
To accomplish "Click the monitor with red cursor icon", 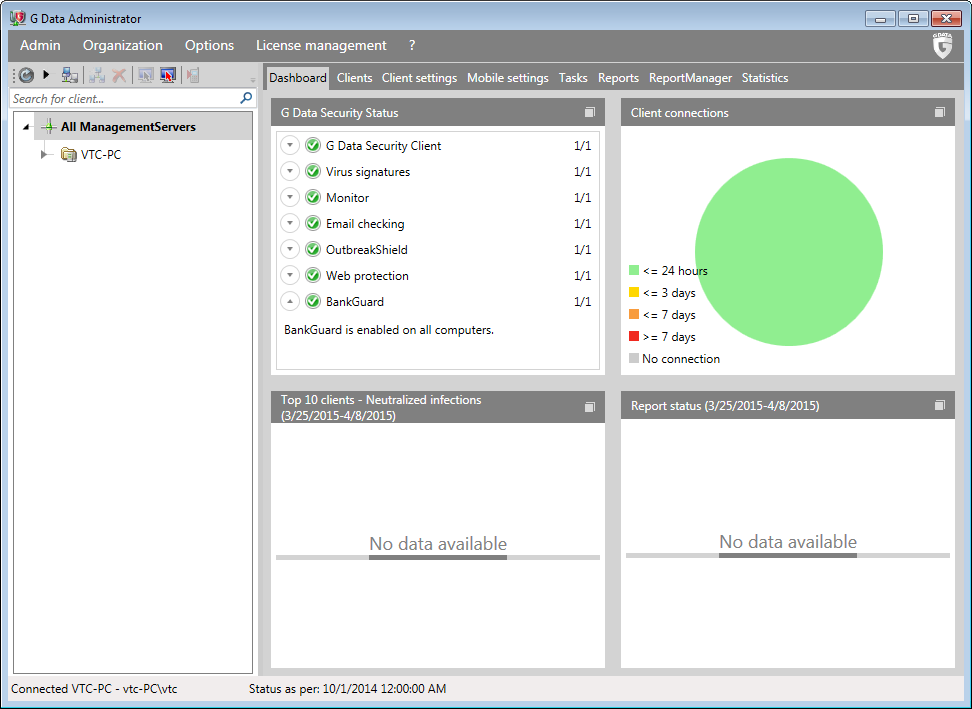I will click(x=168, y=75).
